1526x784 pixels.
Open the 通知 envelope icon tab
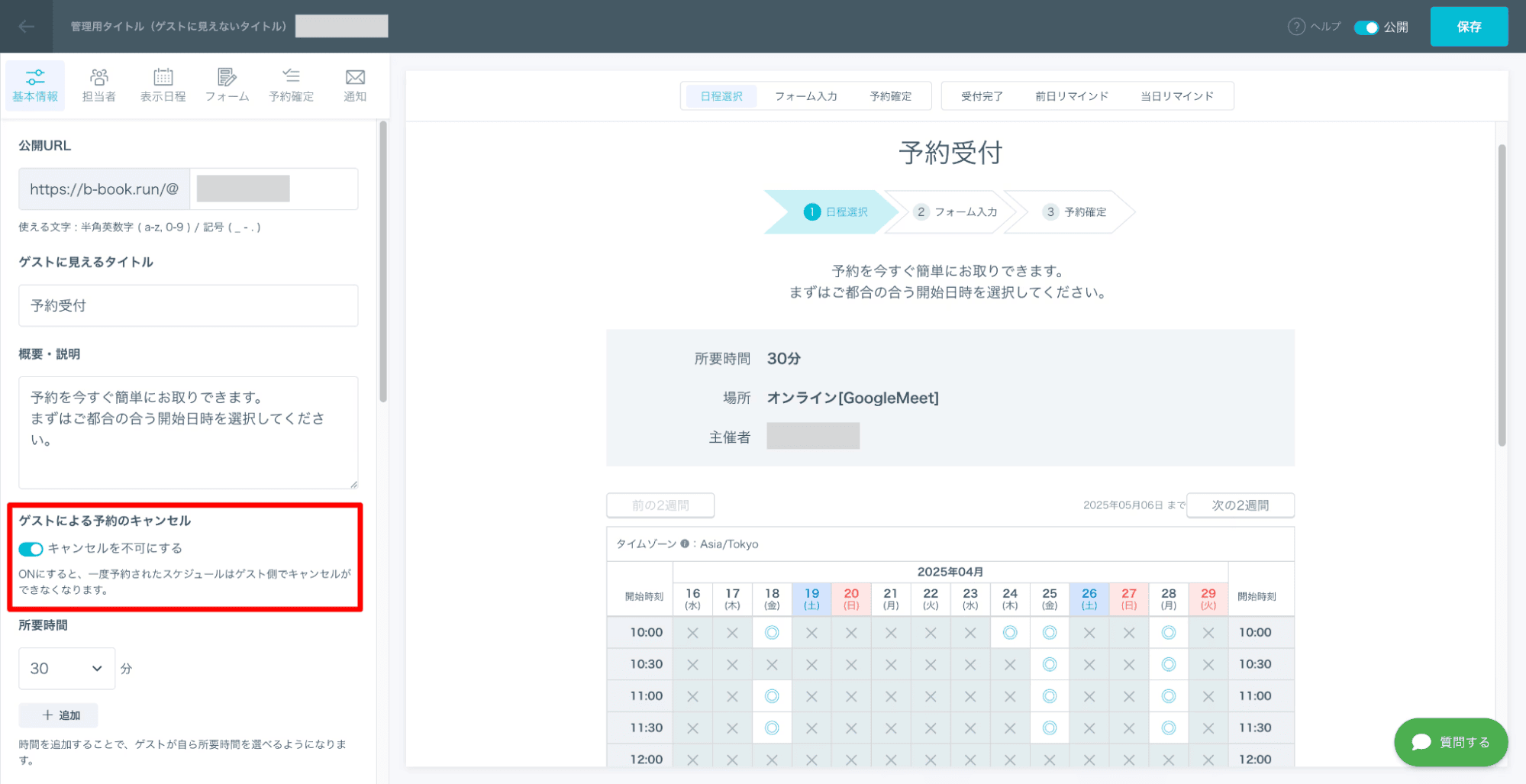point(355,85)
